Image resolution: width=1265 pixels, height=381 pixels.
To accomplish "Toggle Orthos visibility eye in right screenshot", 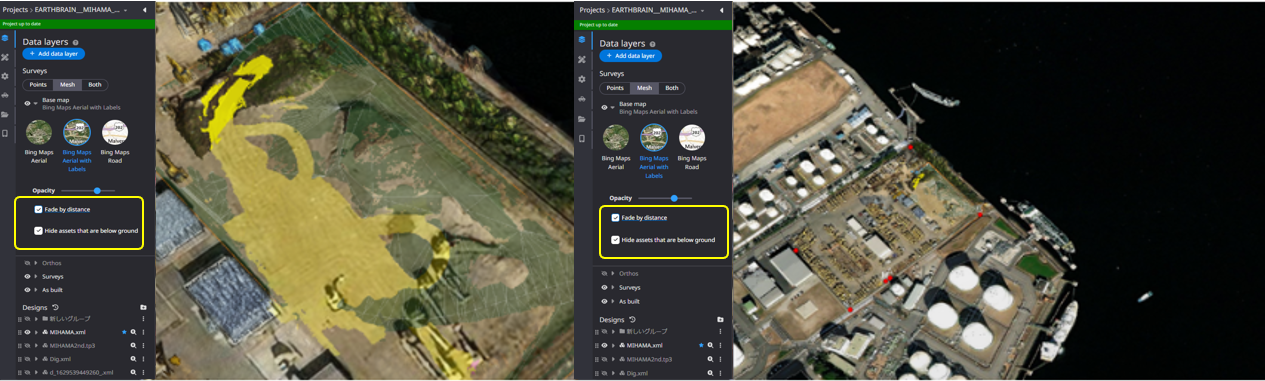I will point(604,273).
